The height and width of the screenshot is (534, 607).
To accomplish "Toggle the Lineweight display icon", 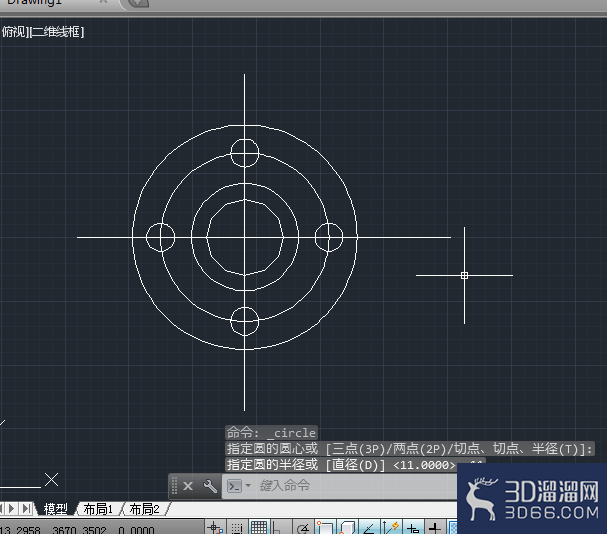I will 435,528.
